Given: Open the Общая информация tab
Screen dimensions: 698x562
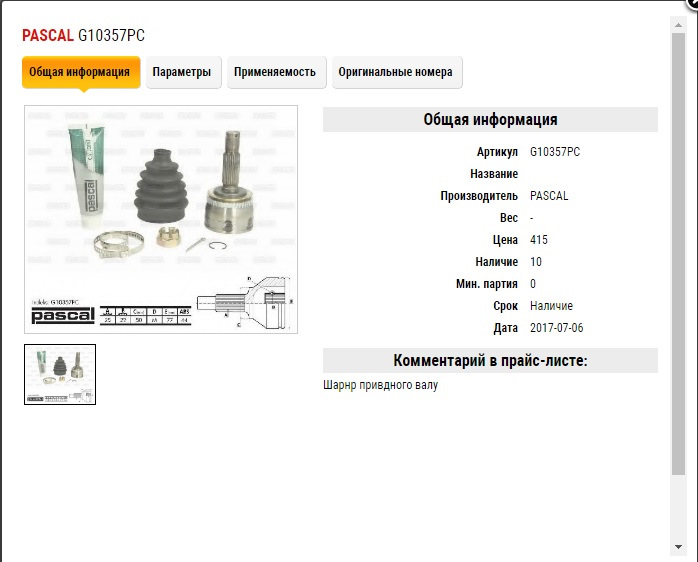Looking at the screenshot, I should (81, 72).
